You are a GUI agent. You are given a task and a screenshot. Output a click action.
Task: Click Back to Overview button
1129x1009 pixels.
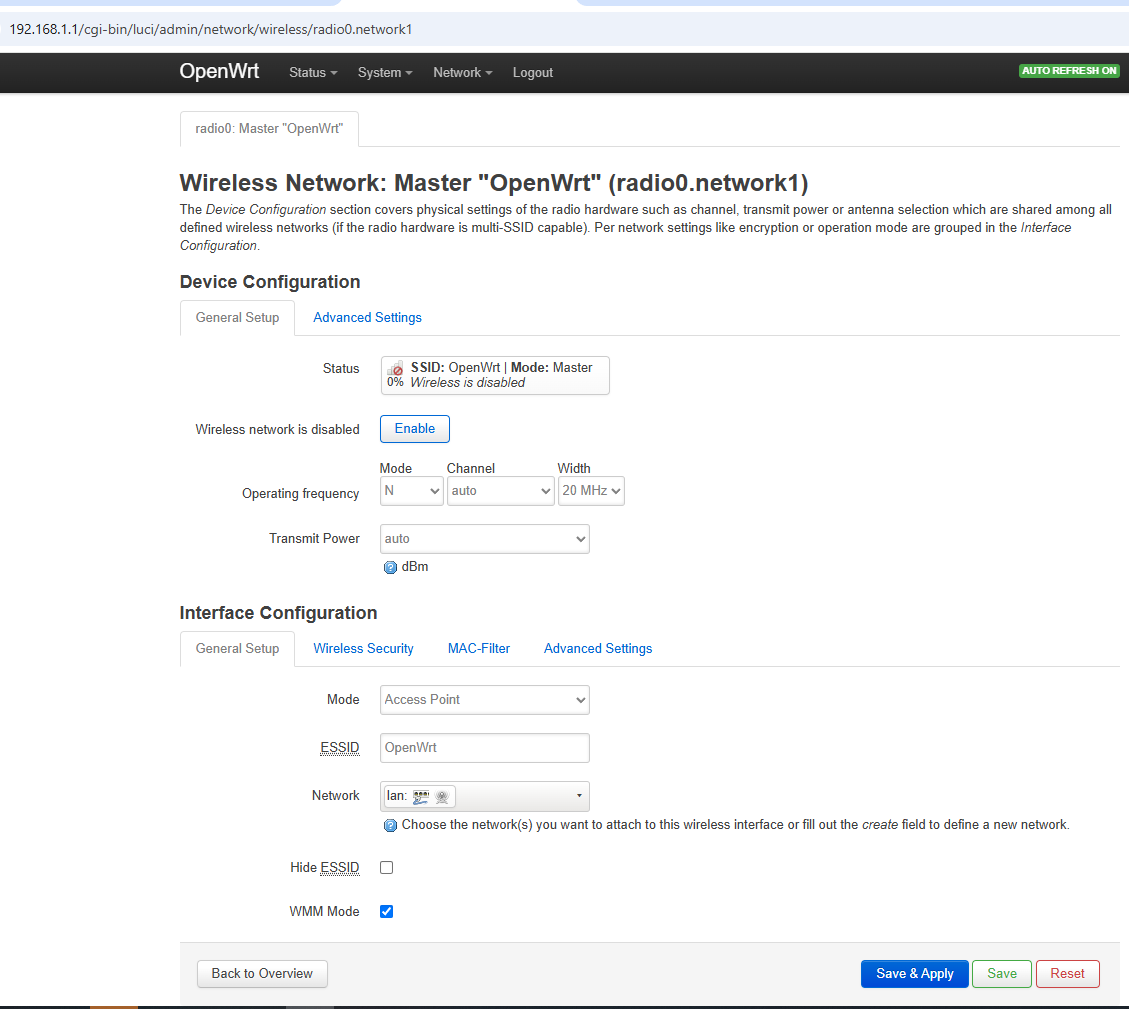[x=262, y=974]
